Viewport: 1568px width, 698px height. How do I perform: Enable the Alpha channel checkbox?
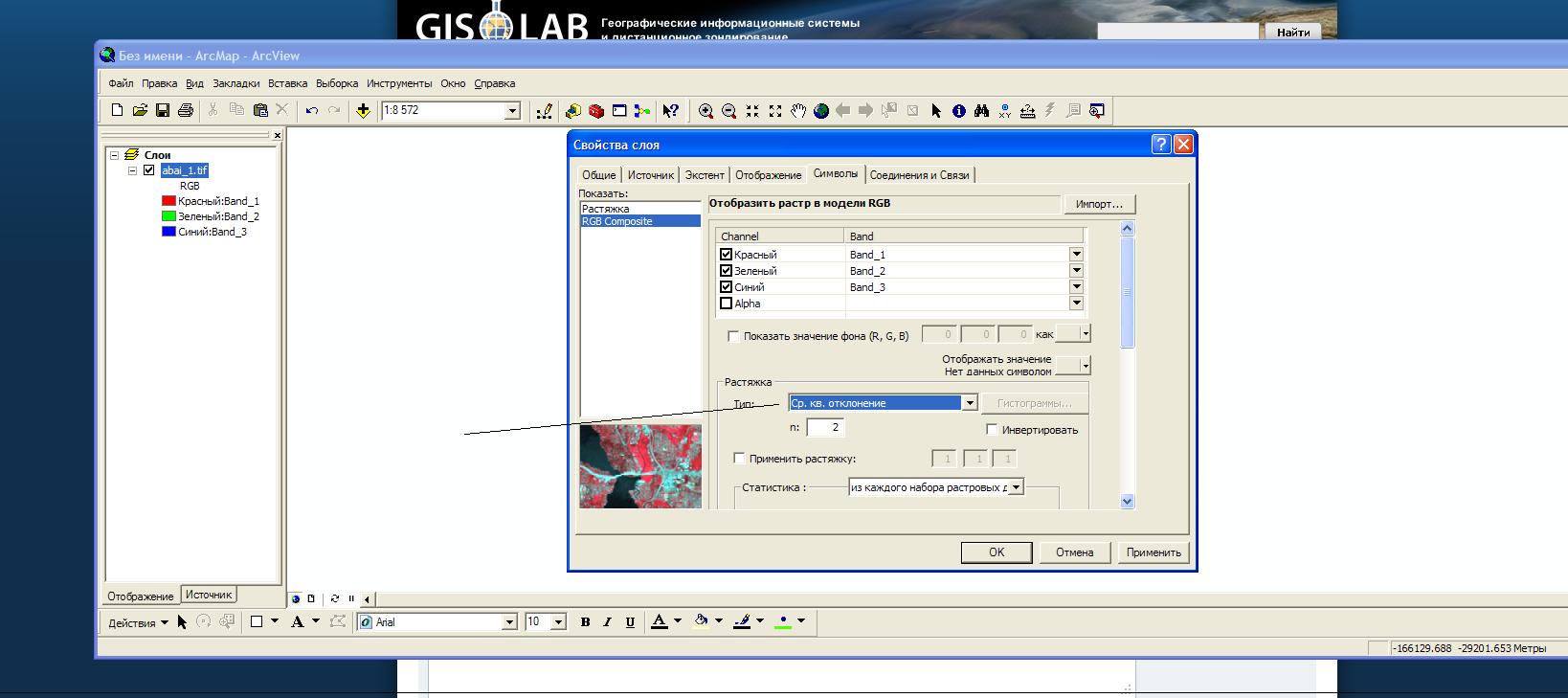tap(726, 304)
